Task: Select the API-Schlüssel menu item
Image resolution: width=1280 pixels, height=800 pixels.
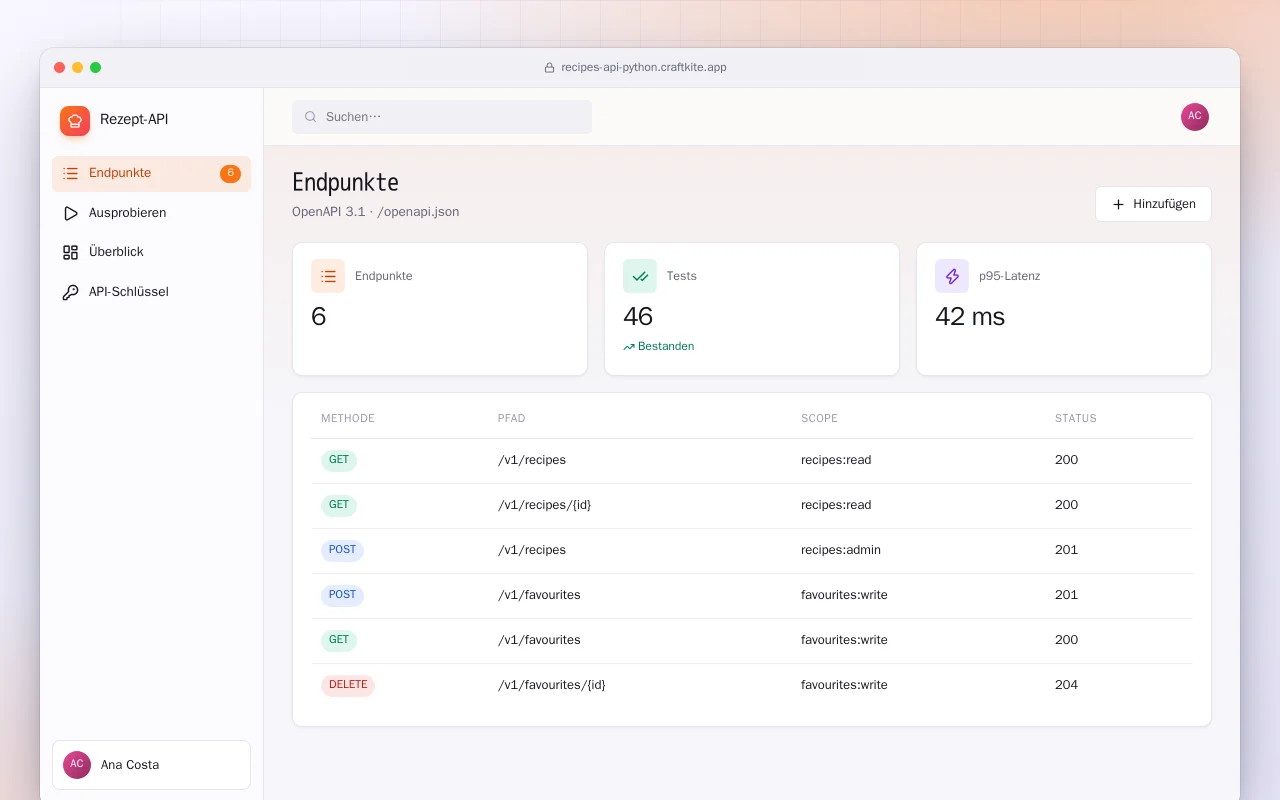Action: click(x=151, y=292)
